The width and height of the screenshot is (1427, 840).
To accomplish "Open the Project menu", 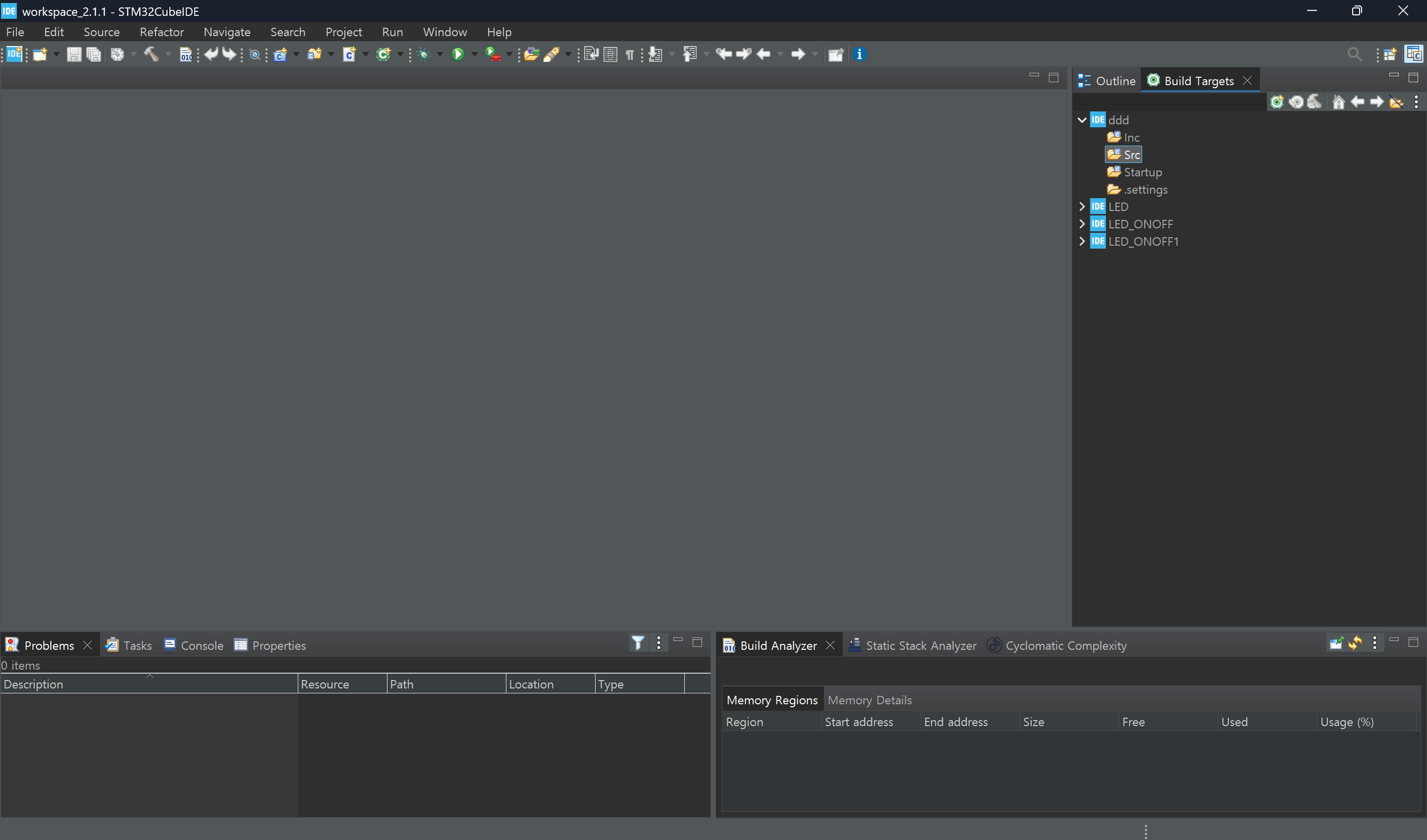I will point(343,32).
